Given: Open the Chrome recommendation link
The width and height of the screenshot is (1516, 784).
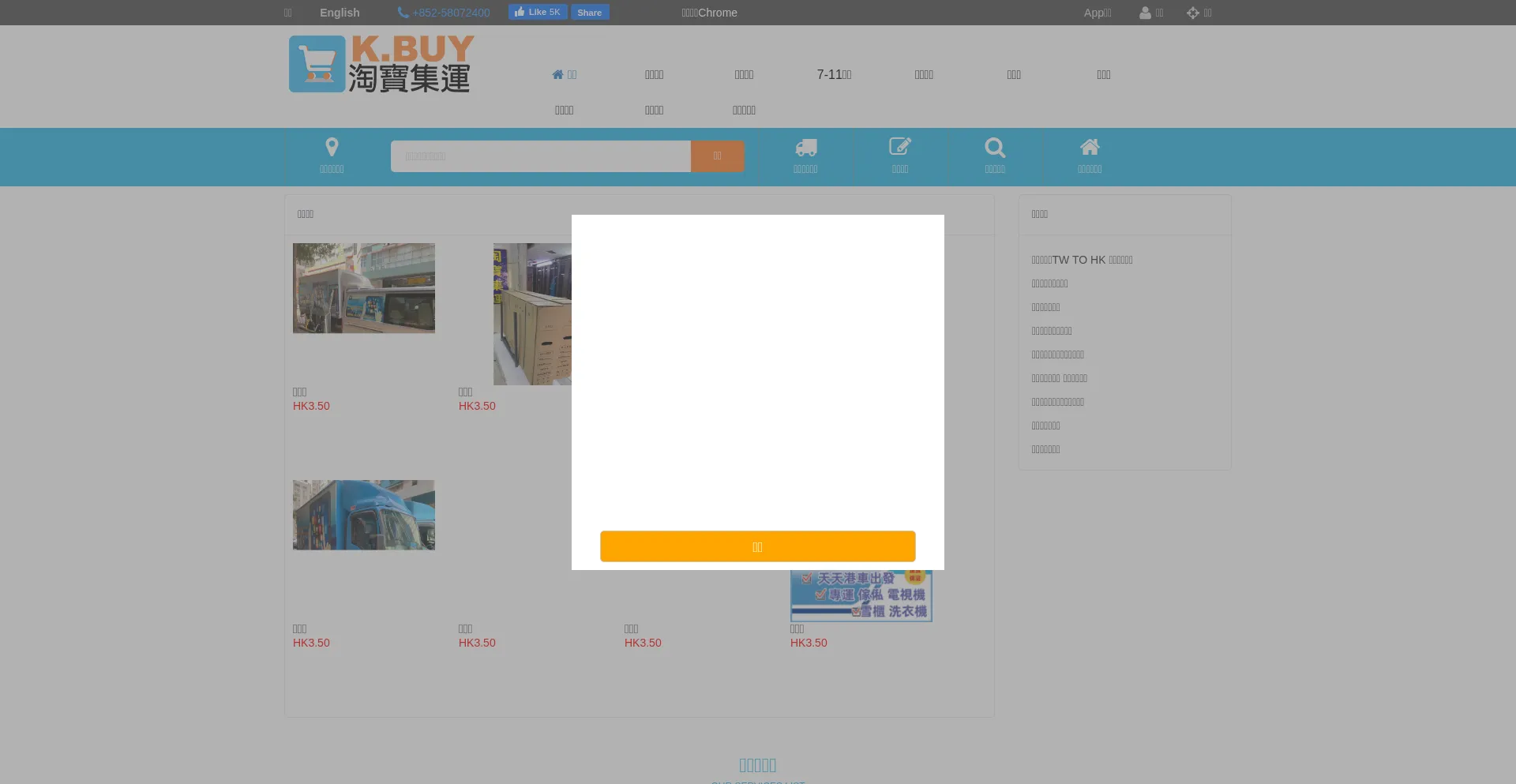Looking at the screenshot, I should pos(709,13).
